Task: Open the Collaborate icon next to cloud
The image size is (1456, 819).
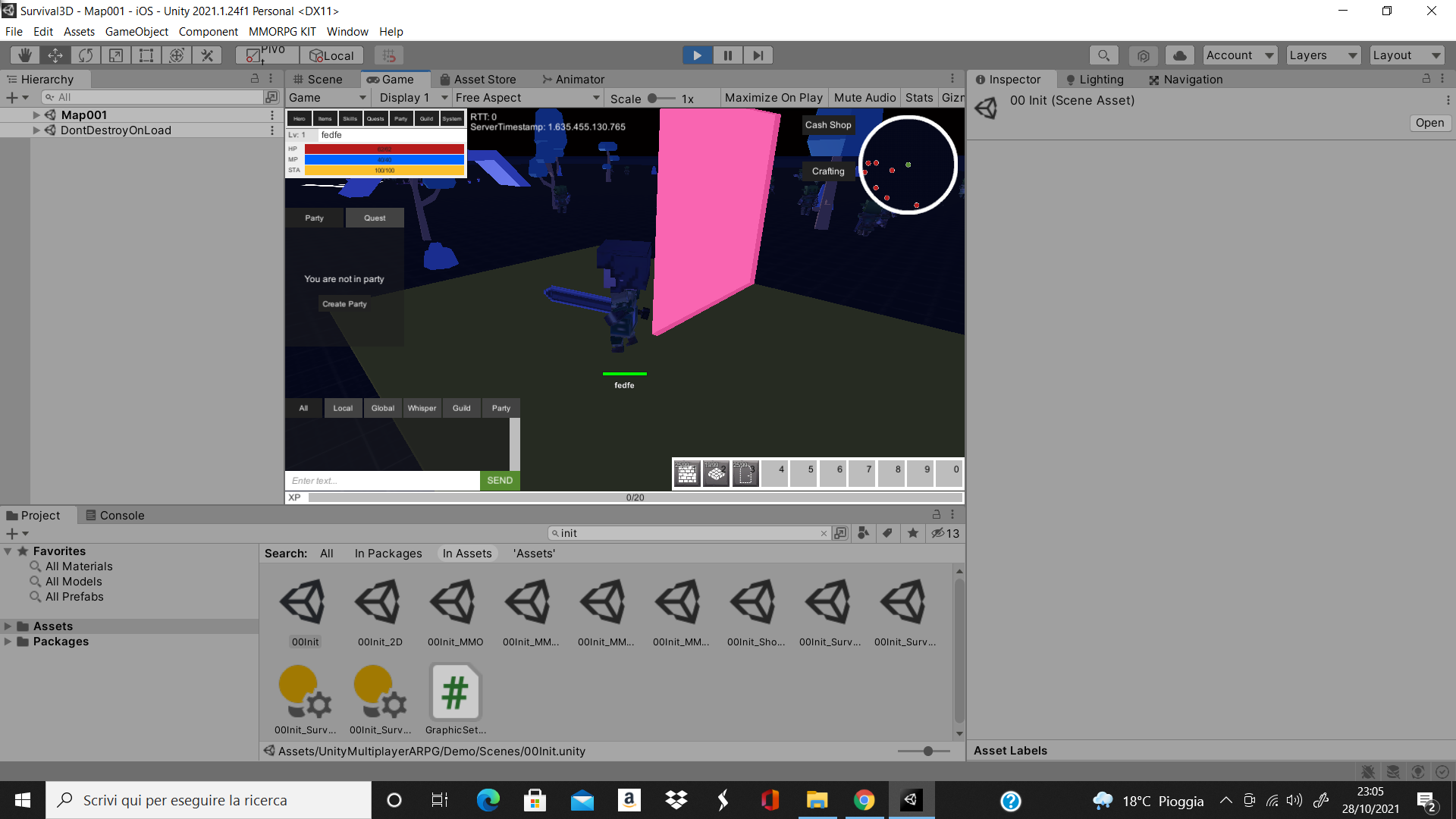Action: click(x=1144, y=55)
